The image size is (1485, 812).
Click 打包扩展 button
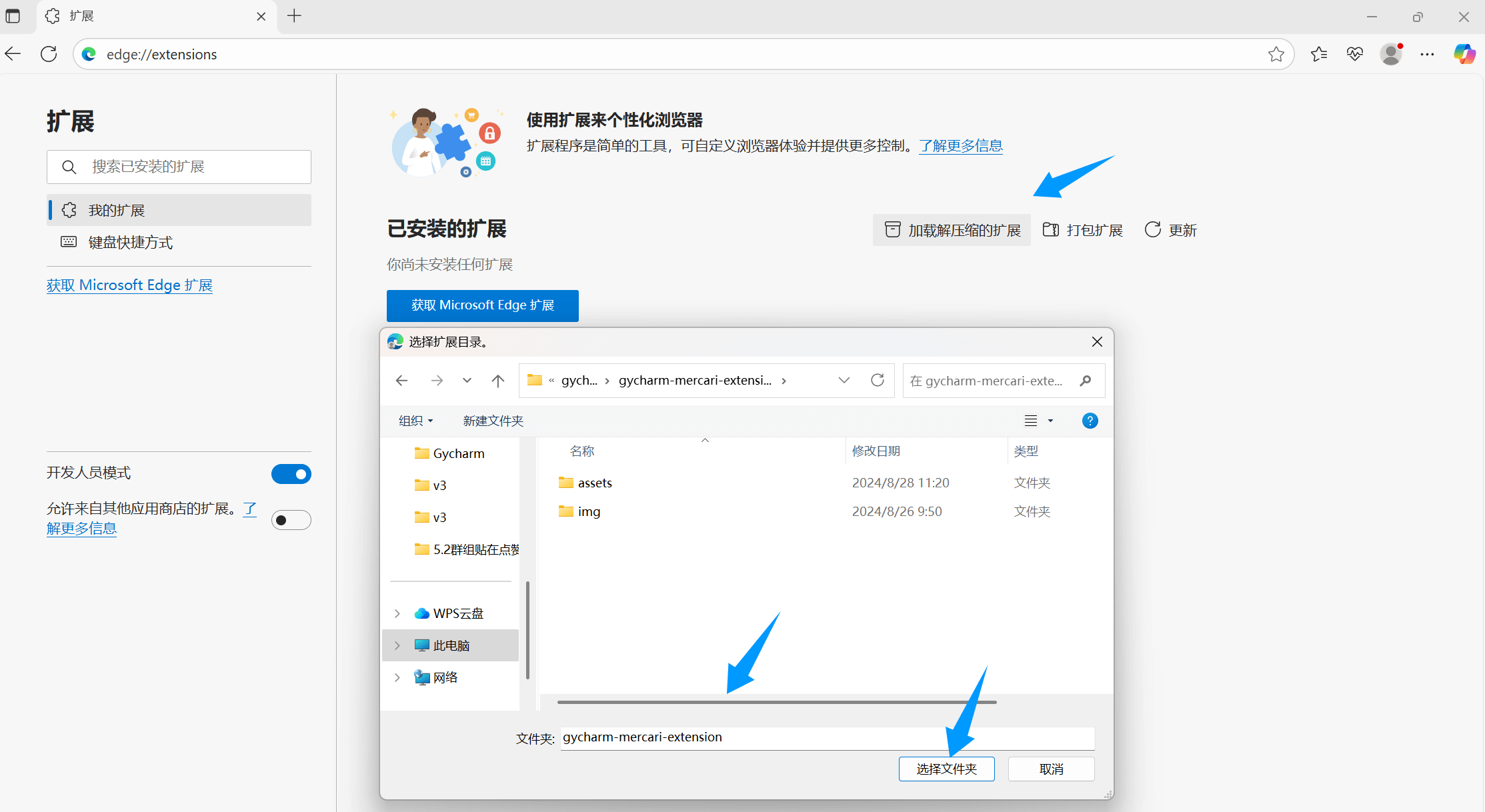1082,230
